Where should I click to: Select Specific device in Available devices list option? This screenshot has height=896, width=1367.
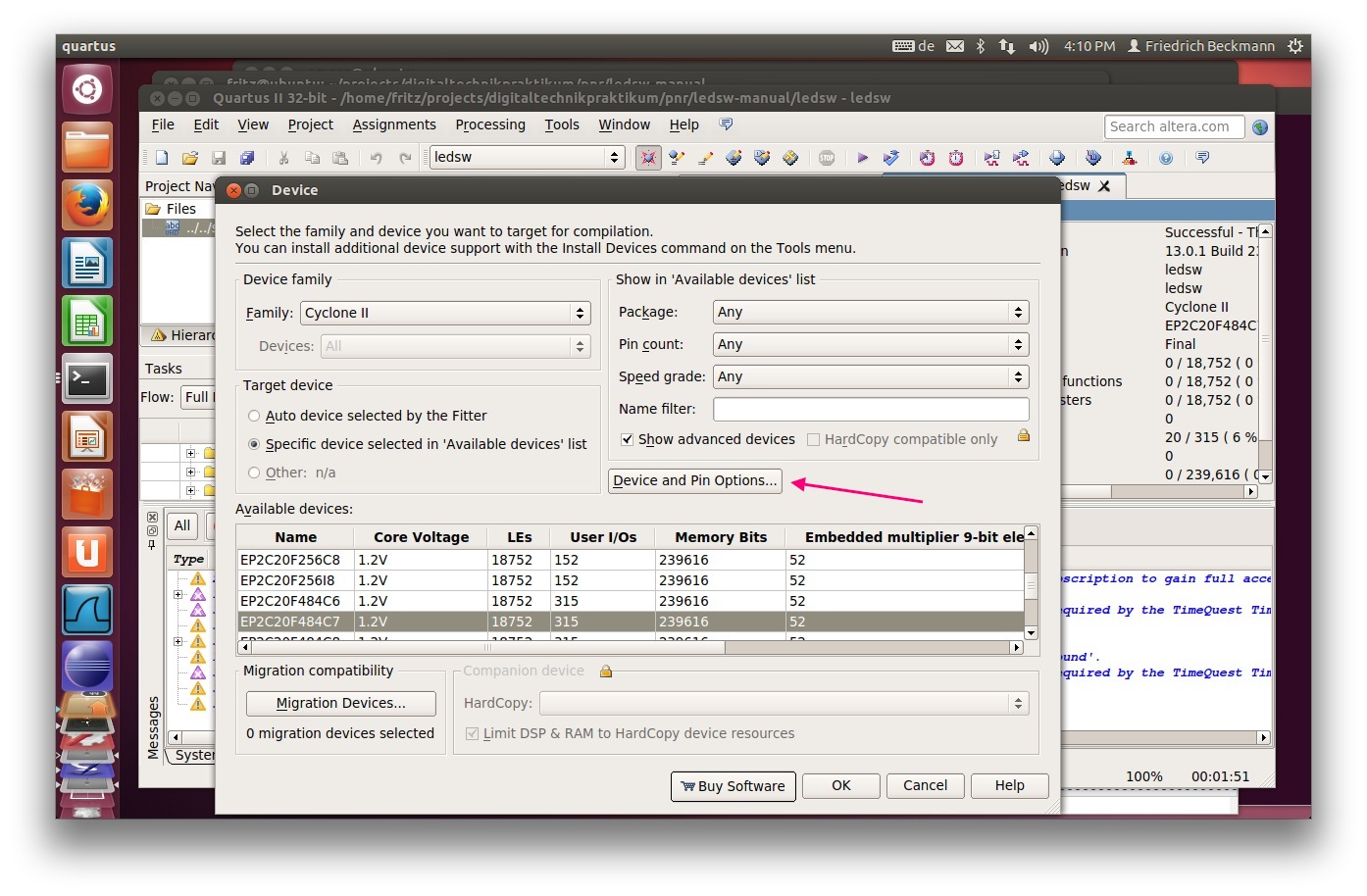[255, 444]
